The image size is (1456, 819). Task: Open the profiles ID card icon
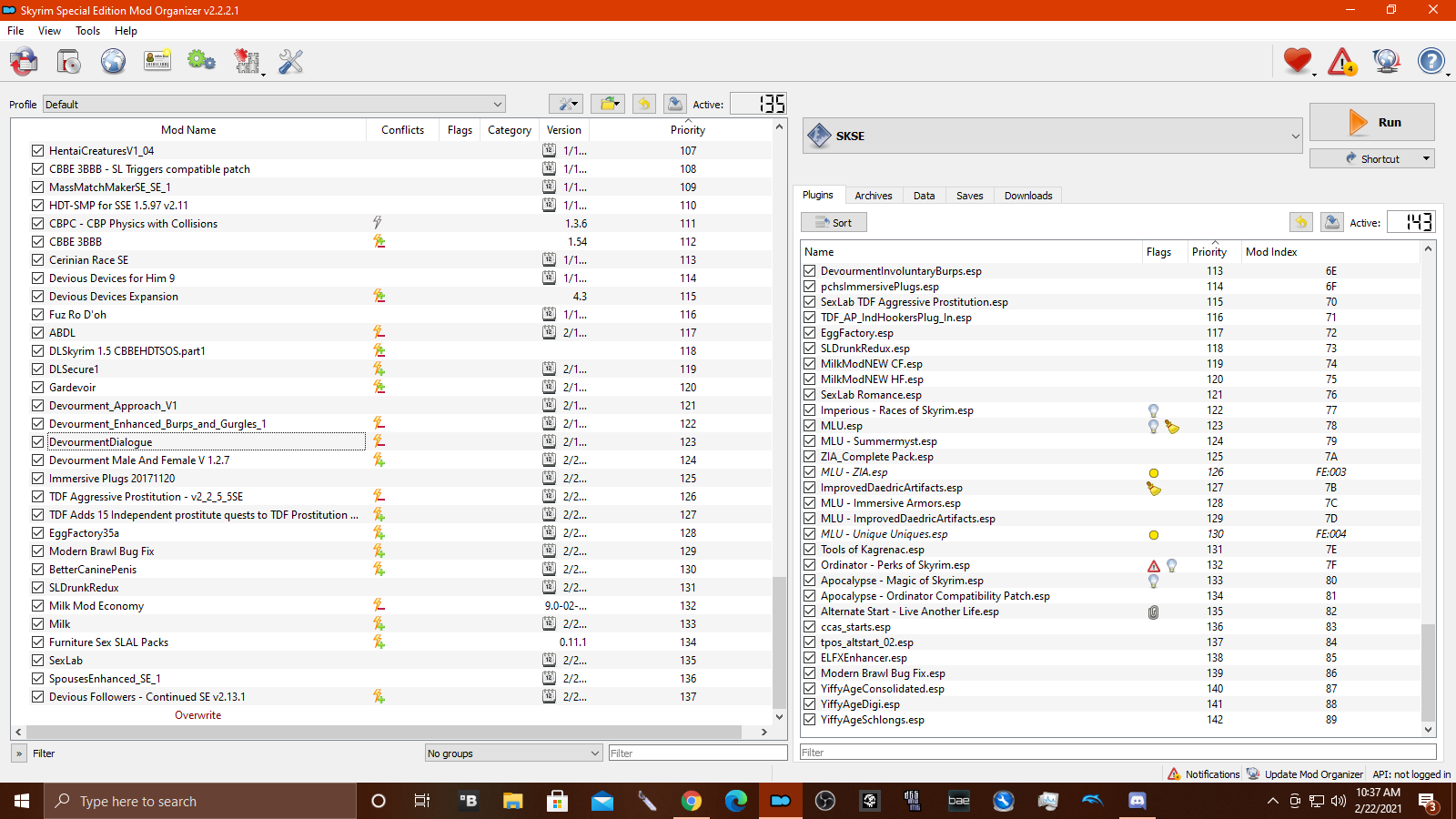click(x=157, y=62)
